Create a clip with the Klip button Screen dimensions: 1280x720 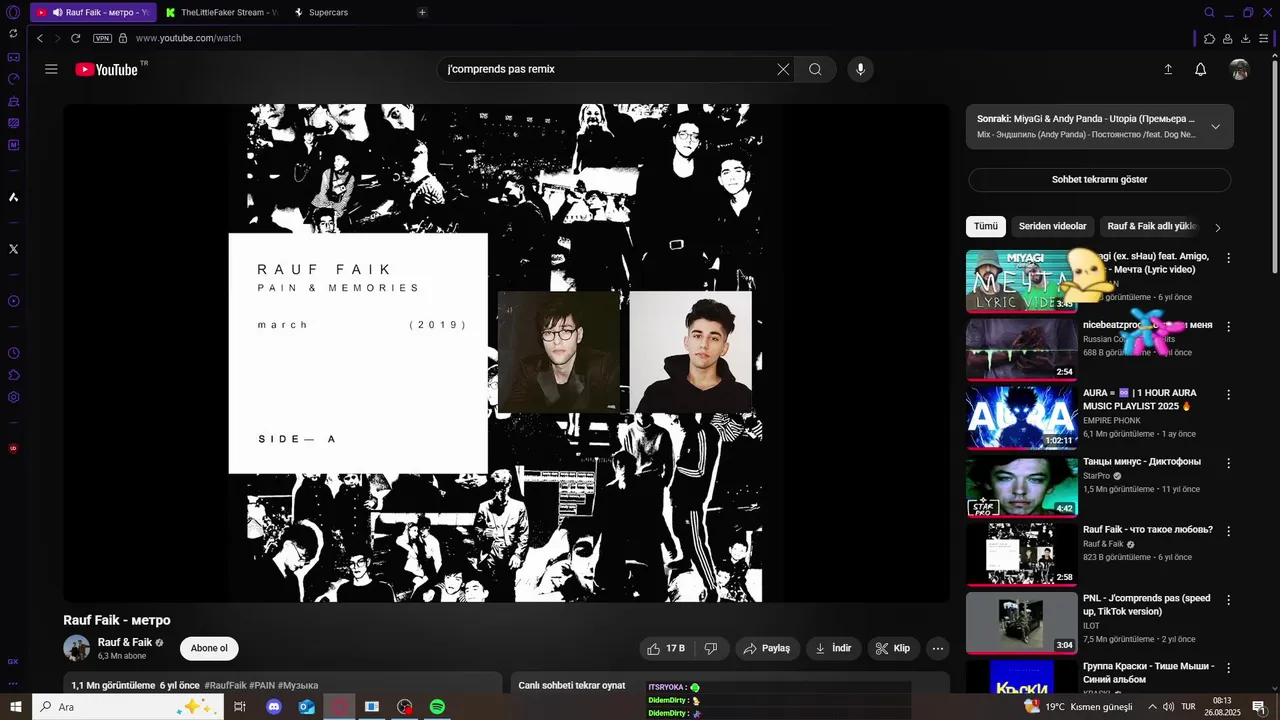[893, 648]
